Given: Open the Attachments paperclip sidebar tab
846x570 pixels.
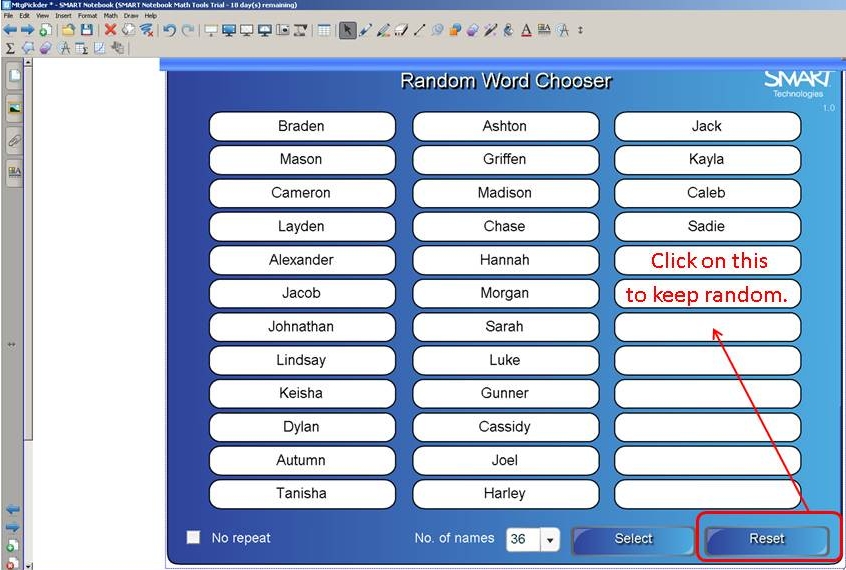Looking at the screenshot, I should [15, 141].
